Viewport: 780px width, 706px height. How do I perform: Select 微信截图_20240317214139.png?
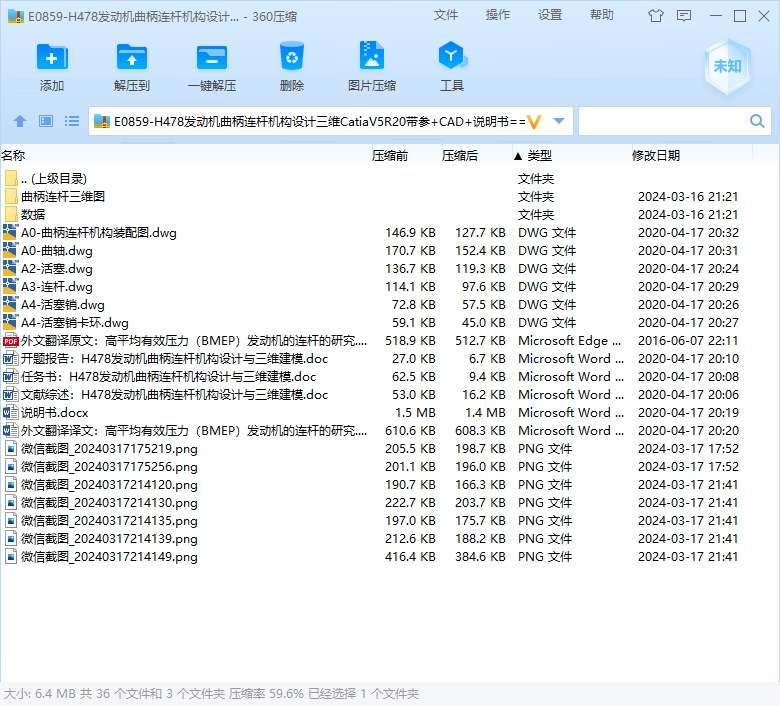(378, 538)
